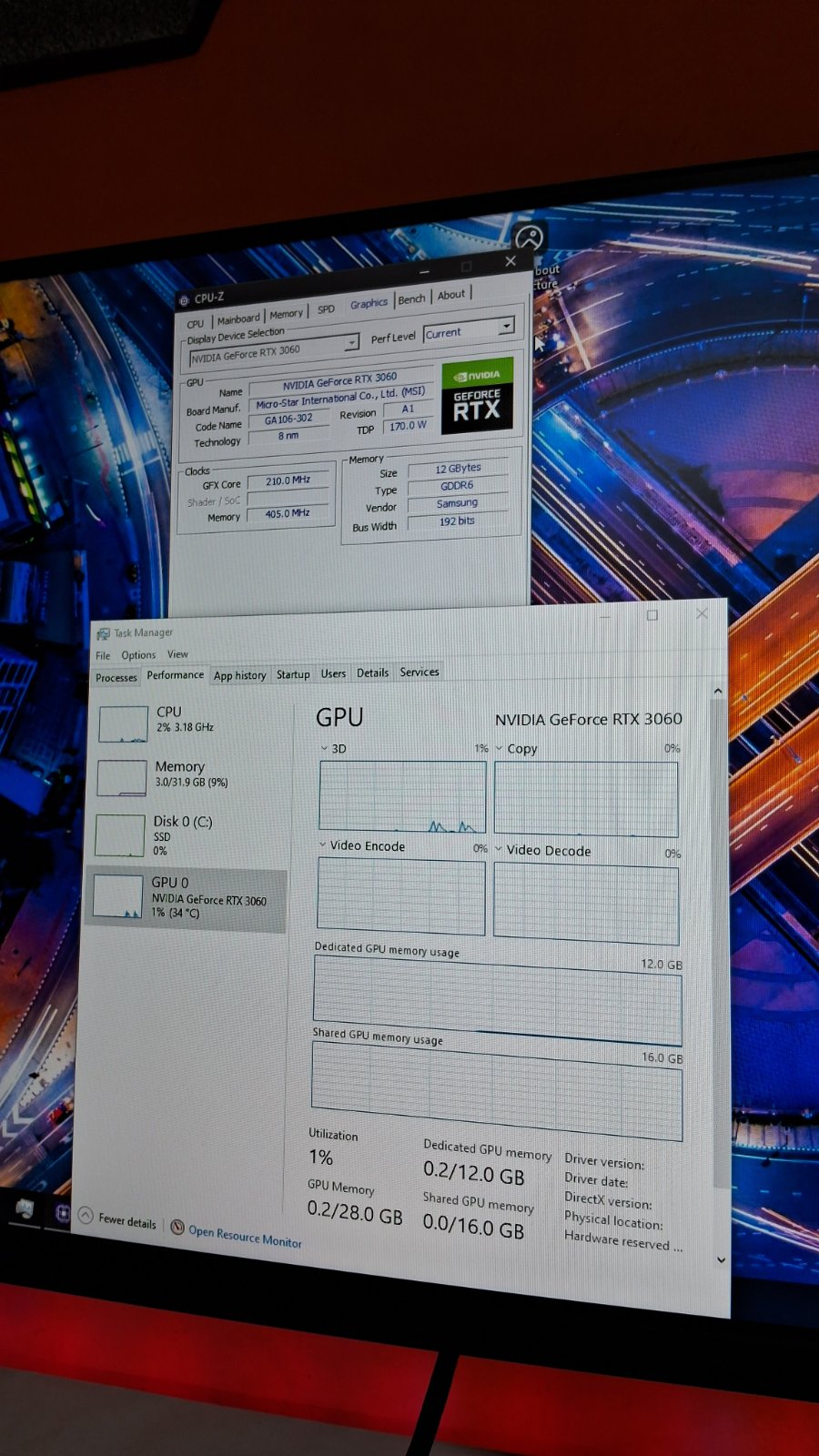Click the second taskbar icon beside it
The width and height of the screenshot is (819, 1456).
pos(63,1213)
